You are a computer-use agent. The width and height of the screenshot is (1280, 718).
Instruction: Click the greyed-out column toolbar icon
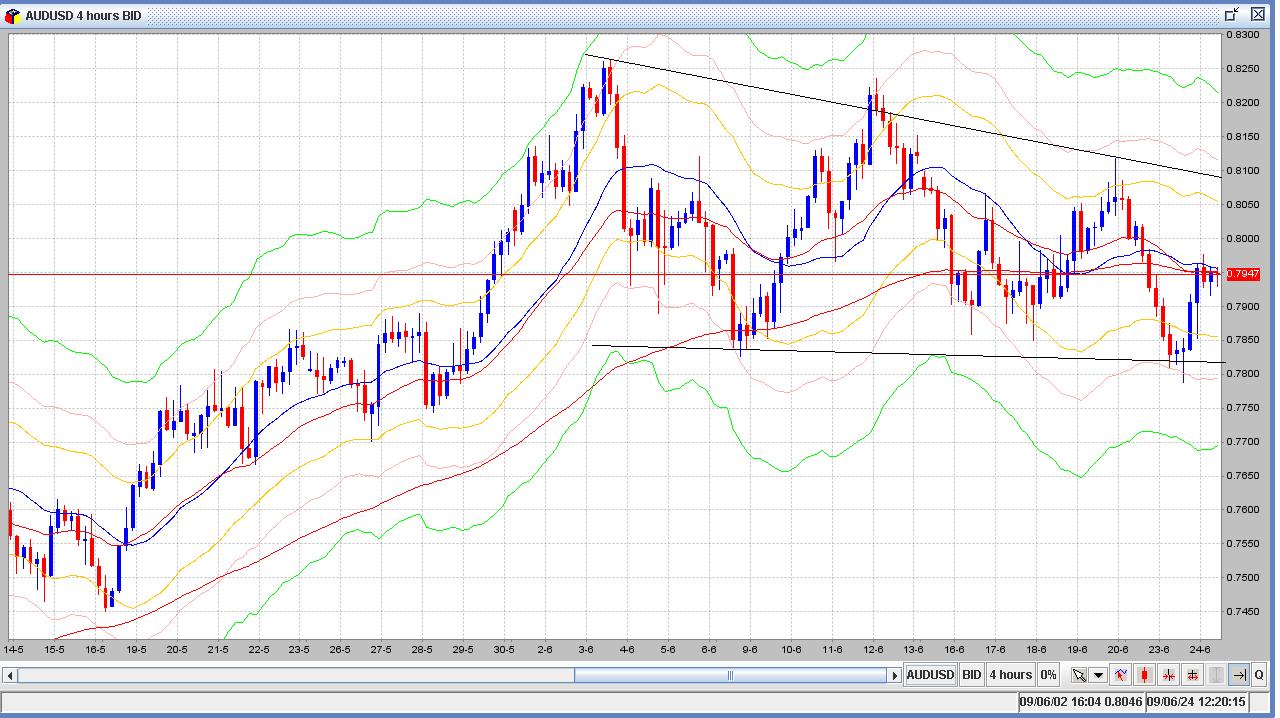[x=1216, y=675]
